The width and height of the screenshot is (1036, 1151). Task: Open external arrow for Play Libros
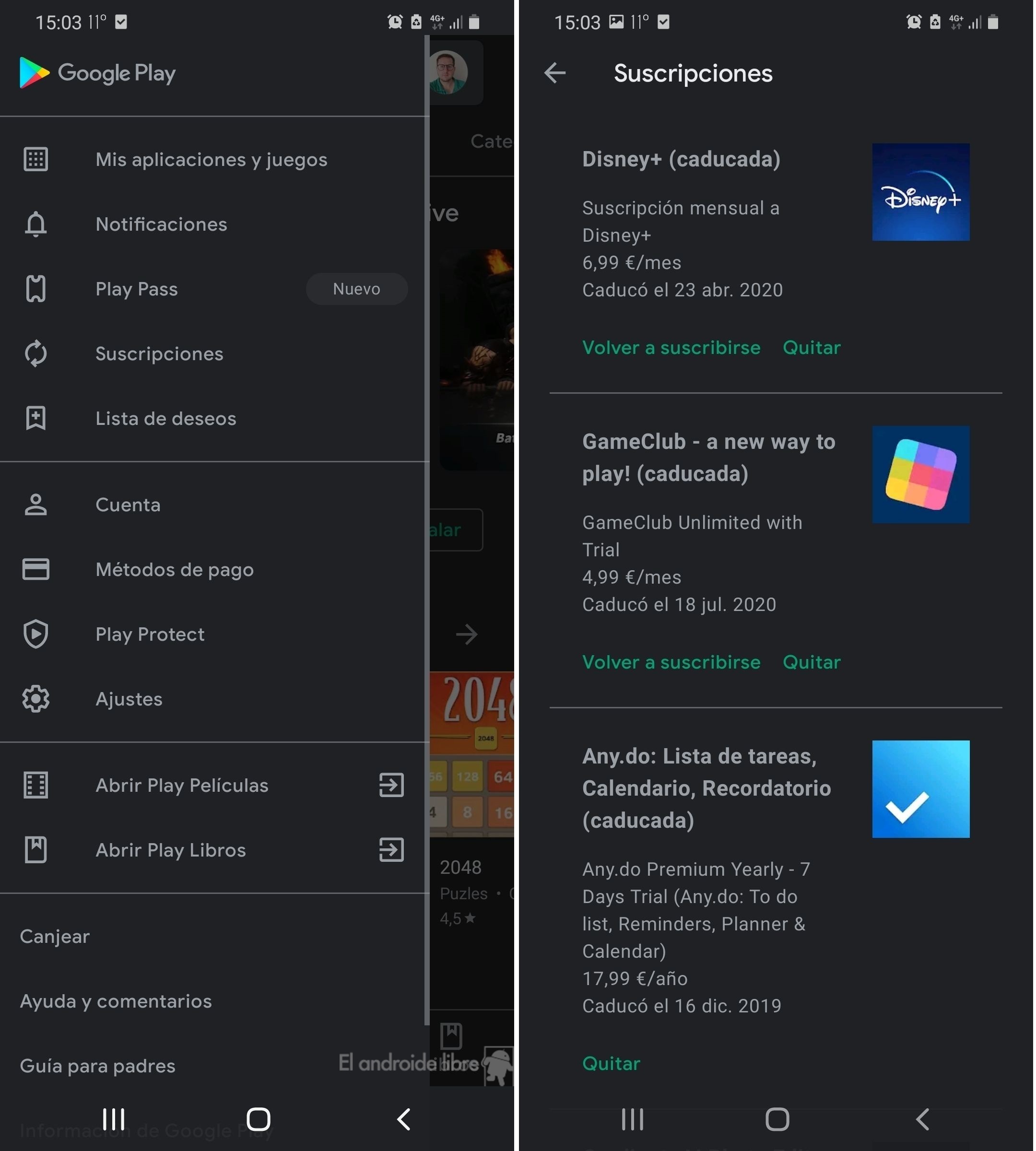[x=392, y=850]
